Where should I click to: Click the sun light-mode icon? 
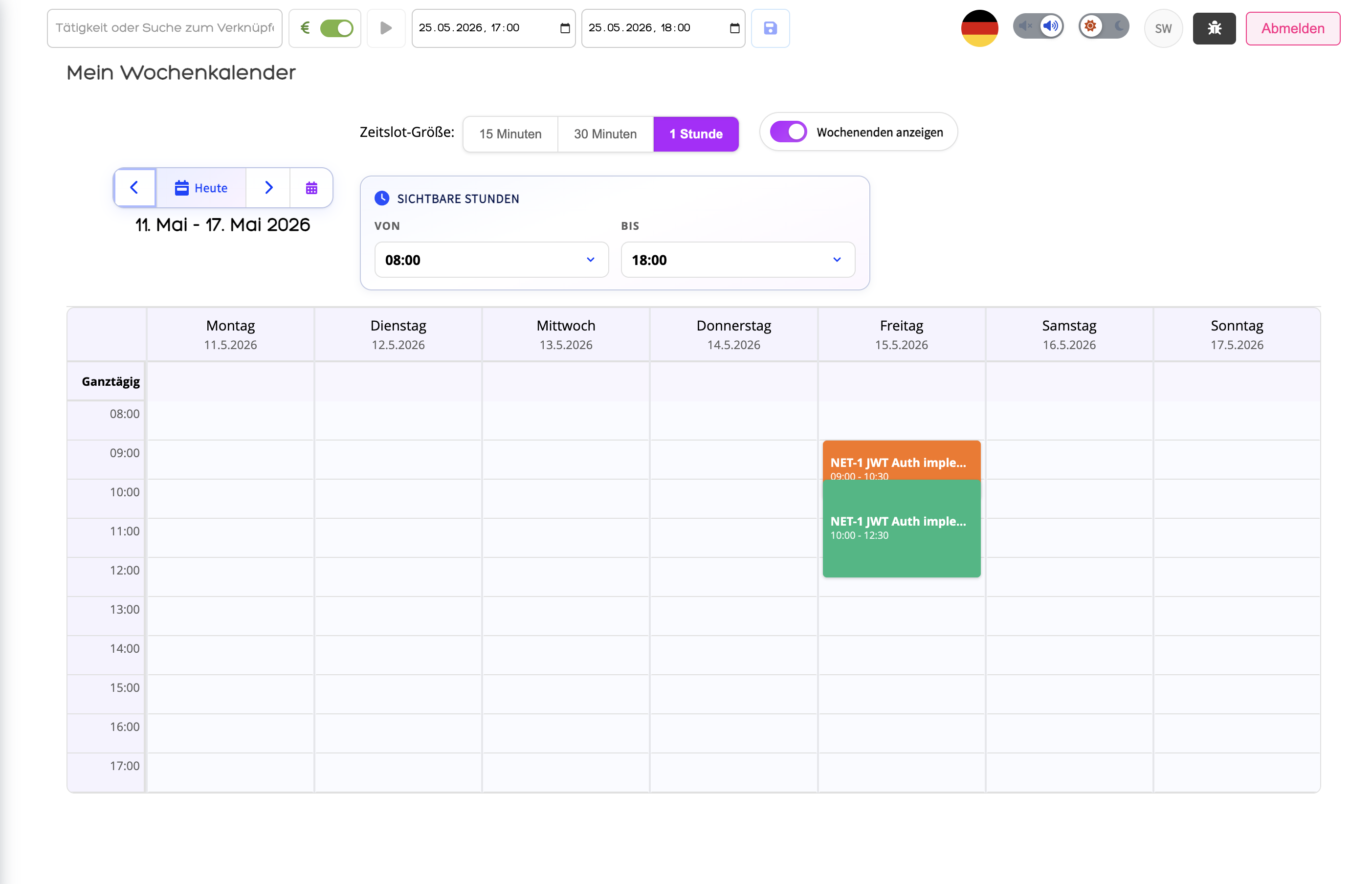(1090, 26)
